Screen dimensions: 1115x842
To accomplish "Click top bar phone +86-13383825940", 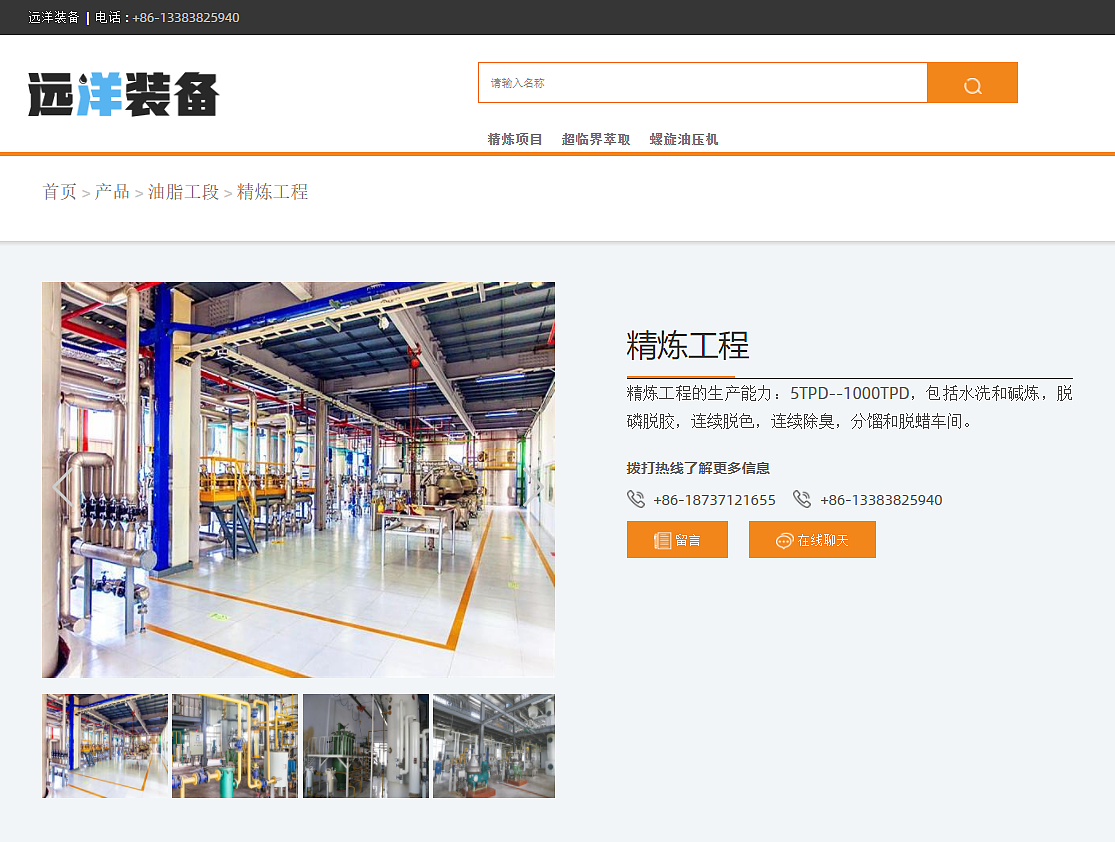I will coord(186,18).
